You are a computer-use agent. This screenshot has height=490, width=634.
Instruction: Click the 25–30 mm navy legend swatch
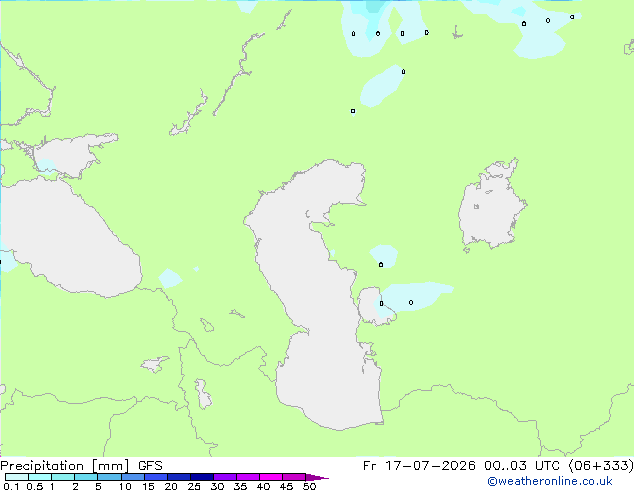(202, 477)
